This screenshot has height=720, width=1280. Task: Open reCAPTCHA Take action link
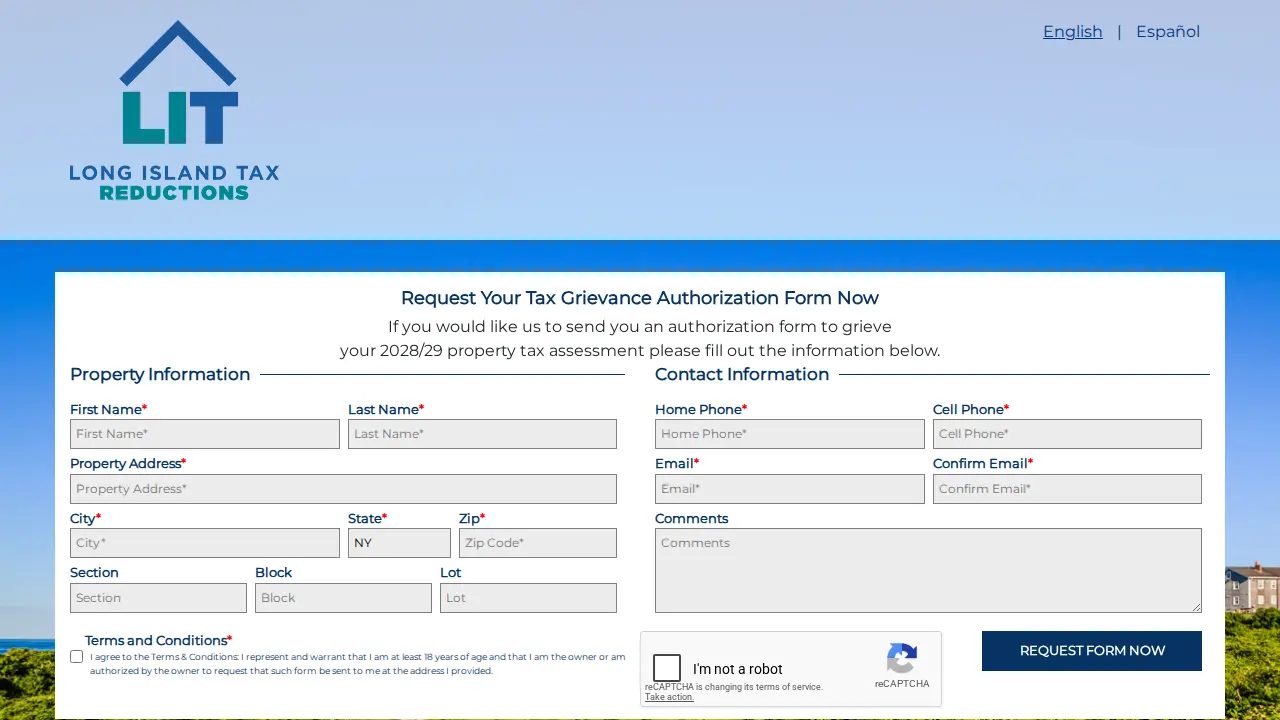click(x=669, y=697)
